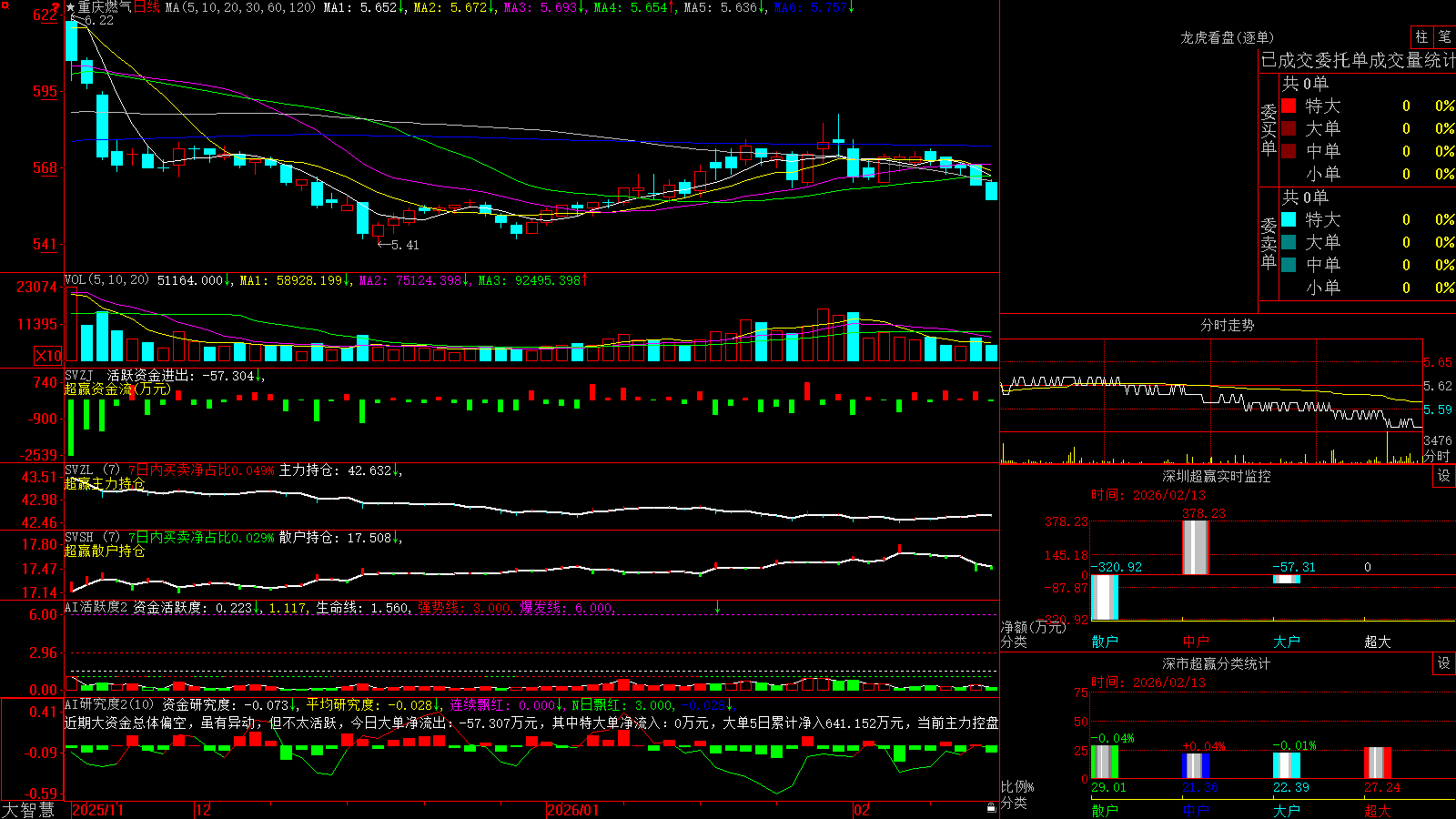This screenshot has width=1456, height=819.
Task: Open 设 settings for 深圳超赢实时监控
Action: [1444, 476]
